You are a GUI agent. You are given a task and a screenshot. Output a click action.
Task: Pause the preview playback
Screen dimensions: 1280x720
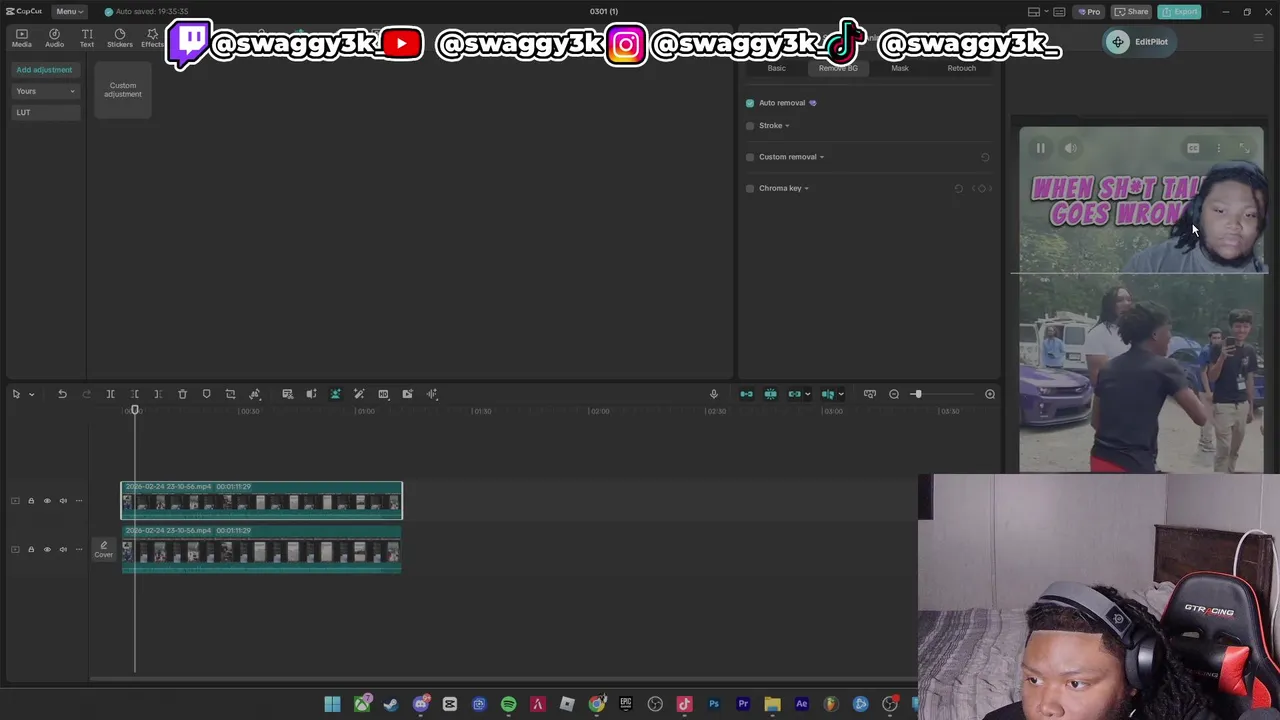[1040, 148]
